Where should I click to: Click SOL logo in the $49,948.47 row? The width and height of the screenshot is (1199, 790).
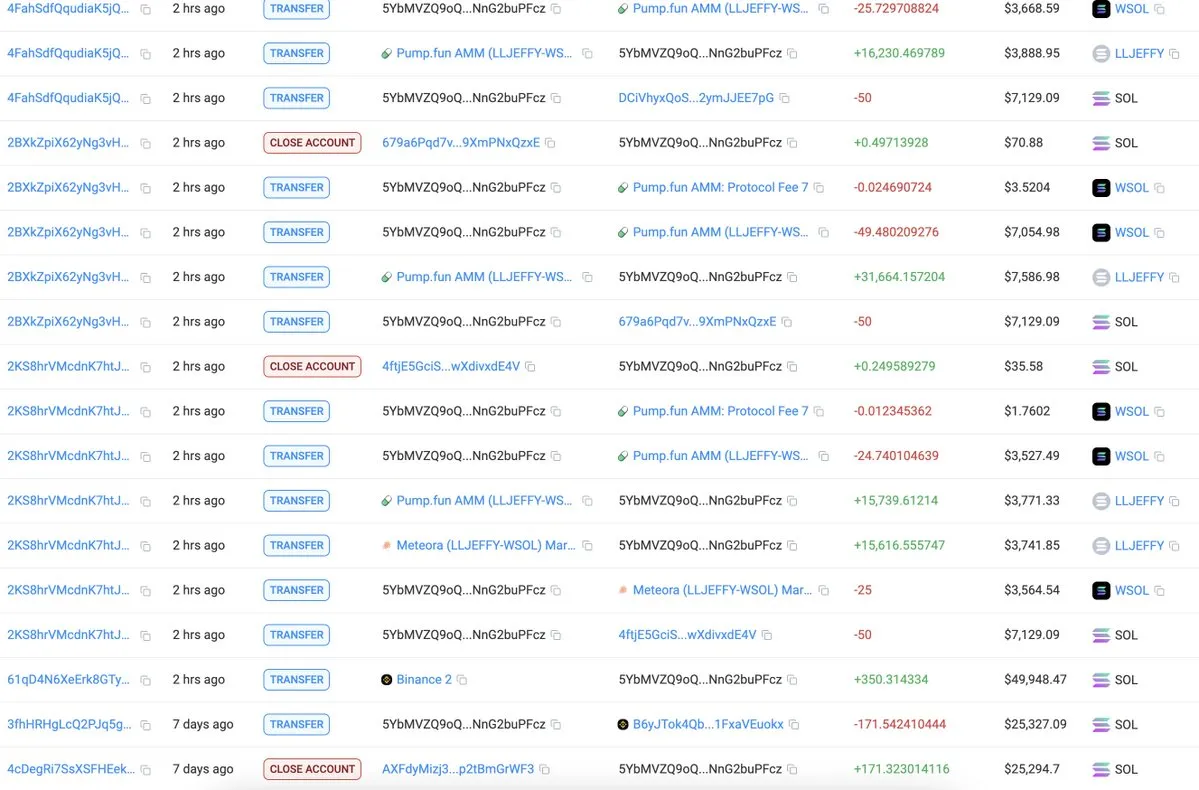tap(1101, 680)
